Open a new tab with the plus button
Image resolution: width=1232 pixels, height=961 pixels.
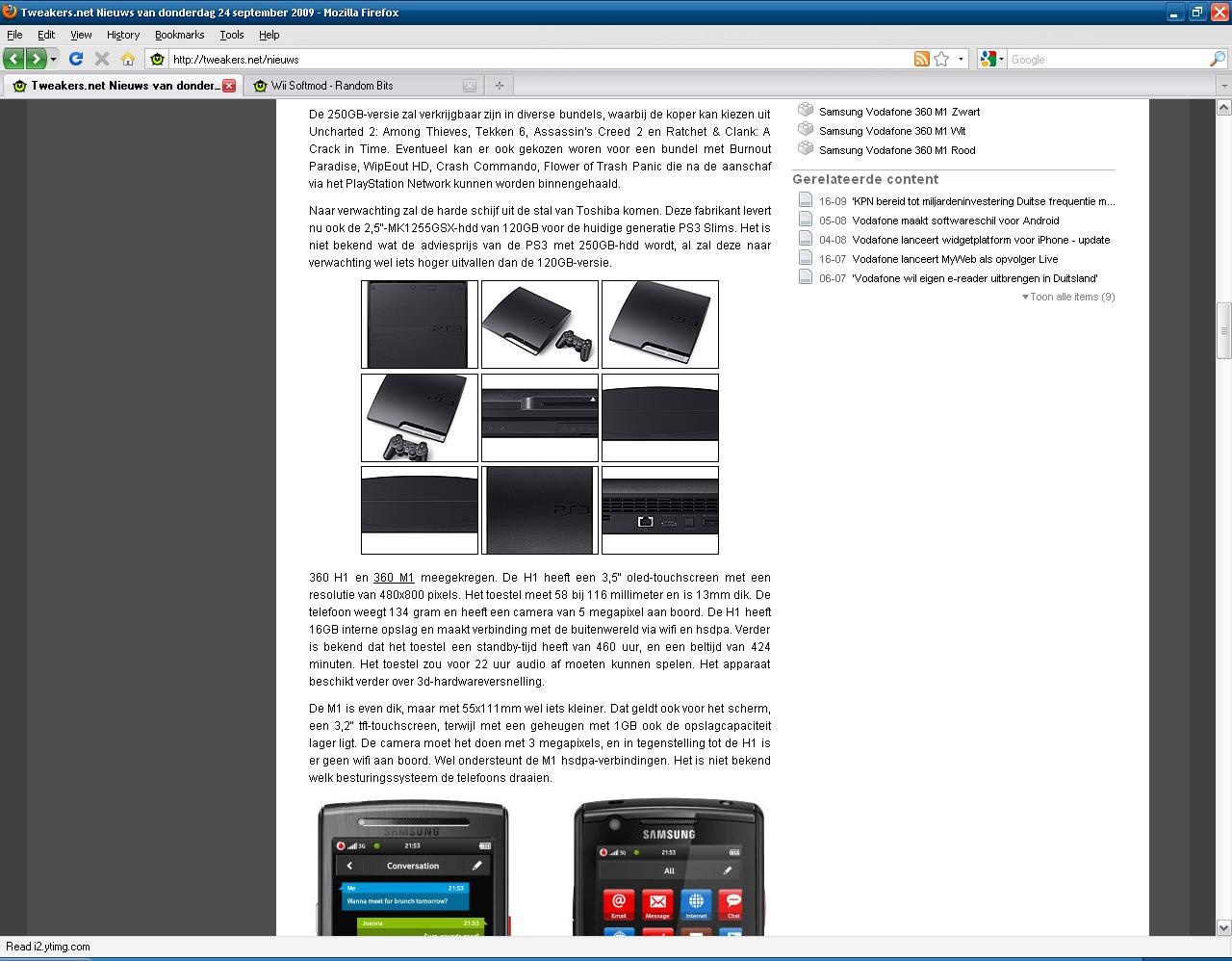pyautogui.click(x=499, y=85)
